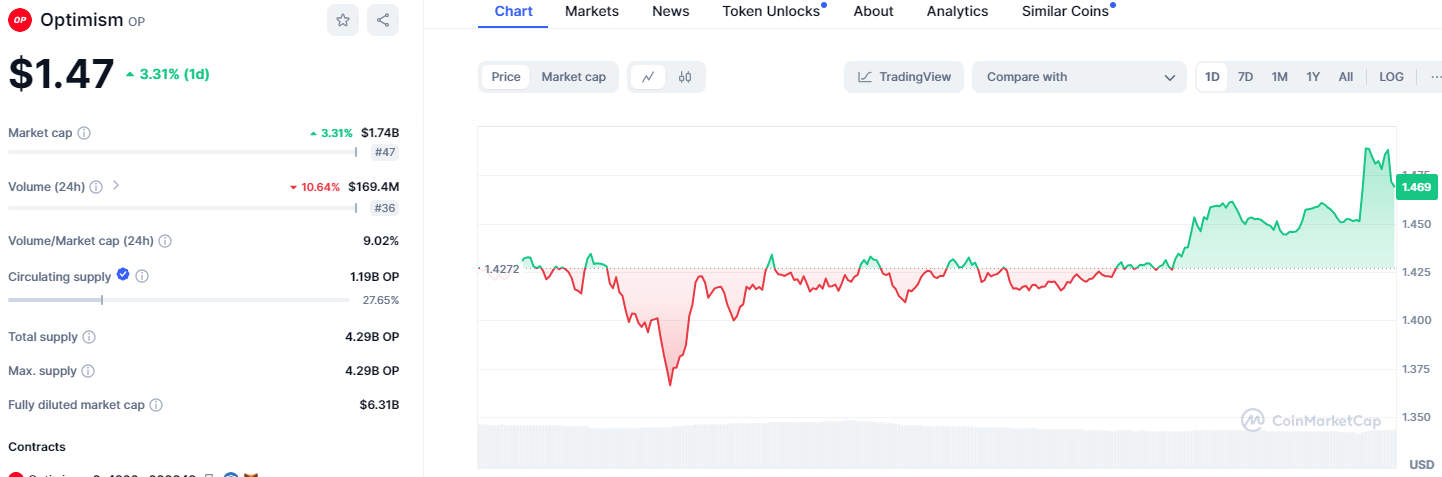Open the Chart tab
The height and width of the screenshot is (477, 1442).
pos(513,12)
